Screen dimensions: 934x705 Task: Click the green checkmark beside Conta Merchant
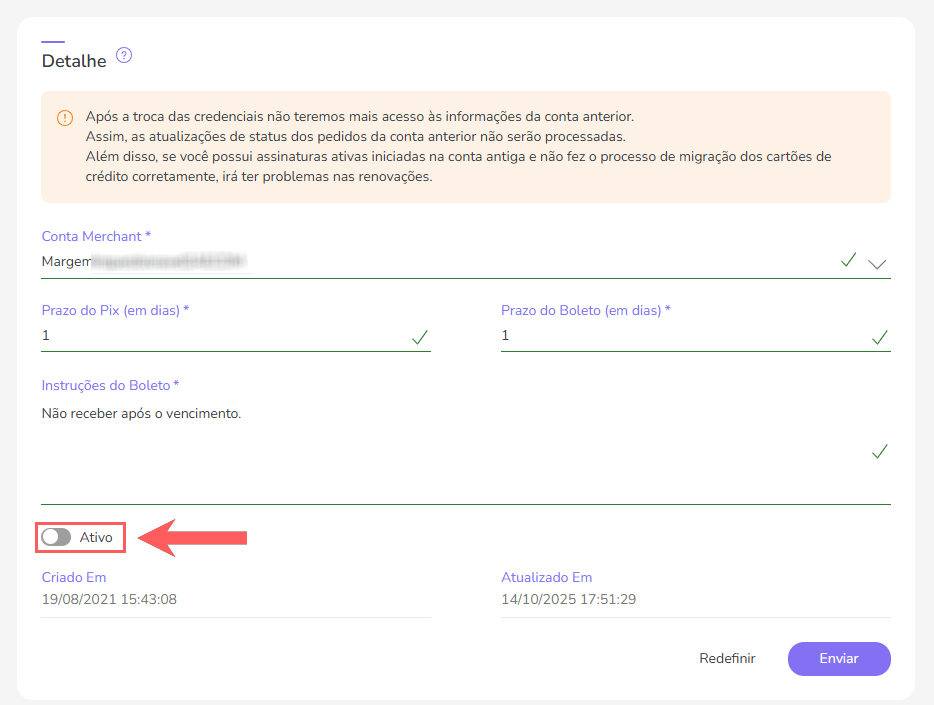(848, 260)
